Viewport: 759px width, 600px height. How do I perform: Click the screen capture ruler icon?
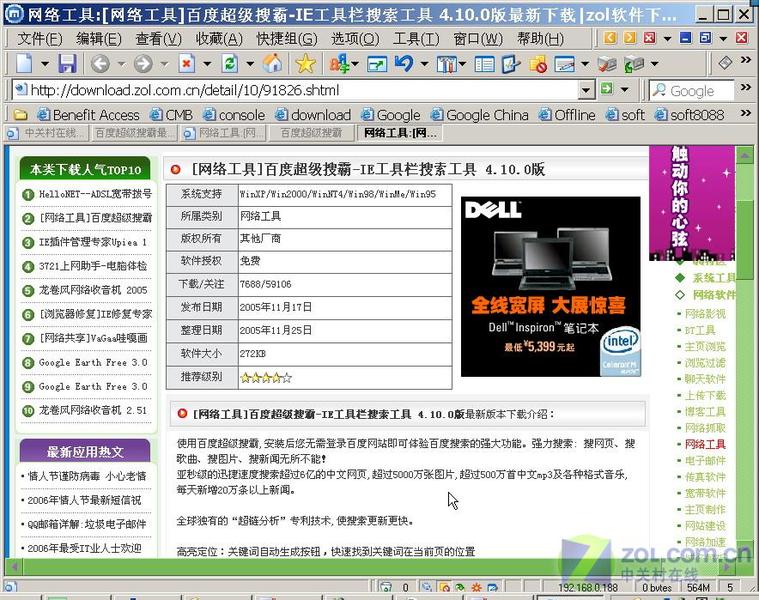[x=564, y=63]
